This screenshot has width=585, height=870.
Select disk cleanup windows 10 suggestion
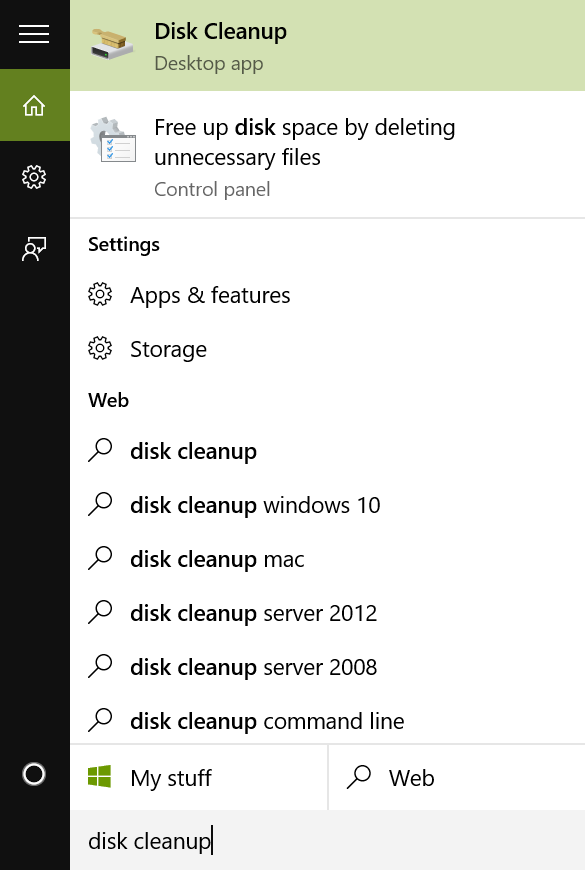tap(327, 505)
